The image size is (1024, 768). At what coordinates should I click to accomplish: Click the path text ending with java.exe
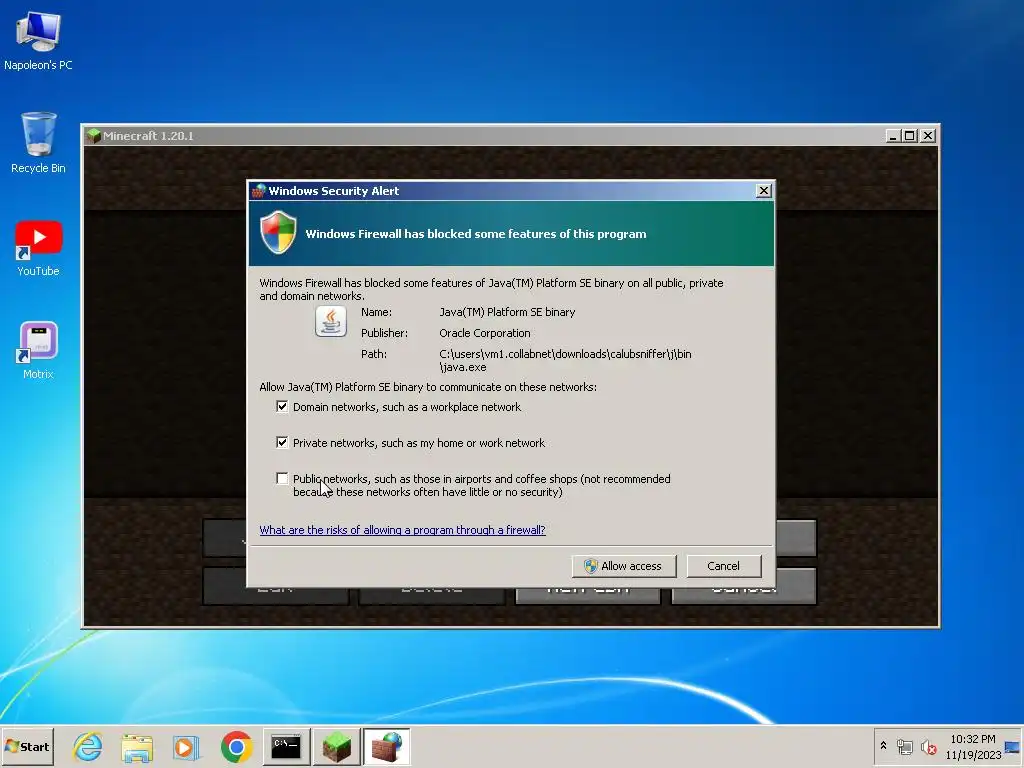565,360
